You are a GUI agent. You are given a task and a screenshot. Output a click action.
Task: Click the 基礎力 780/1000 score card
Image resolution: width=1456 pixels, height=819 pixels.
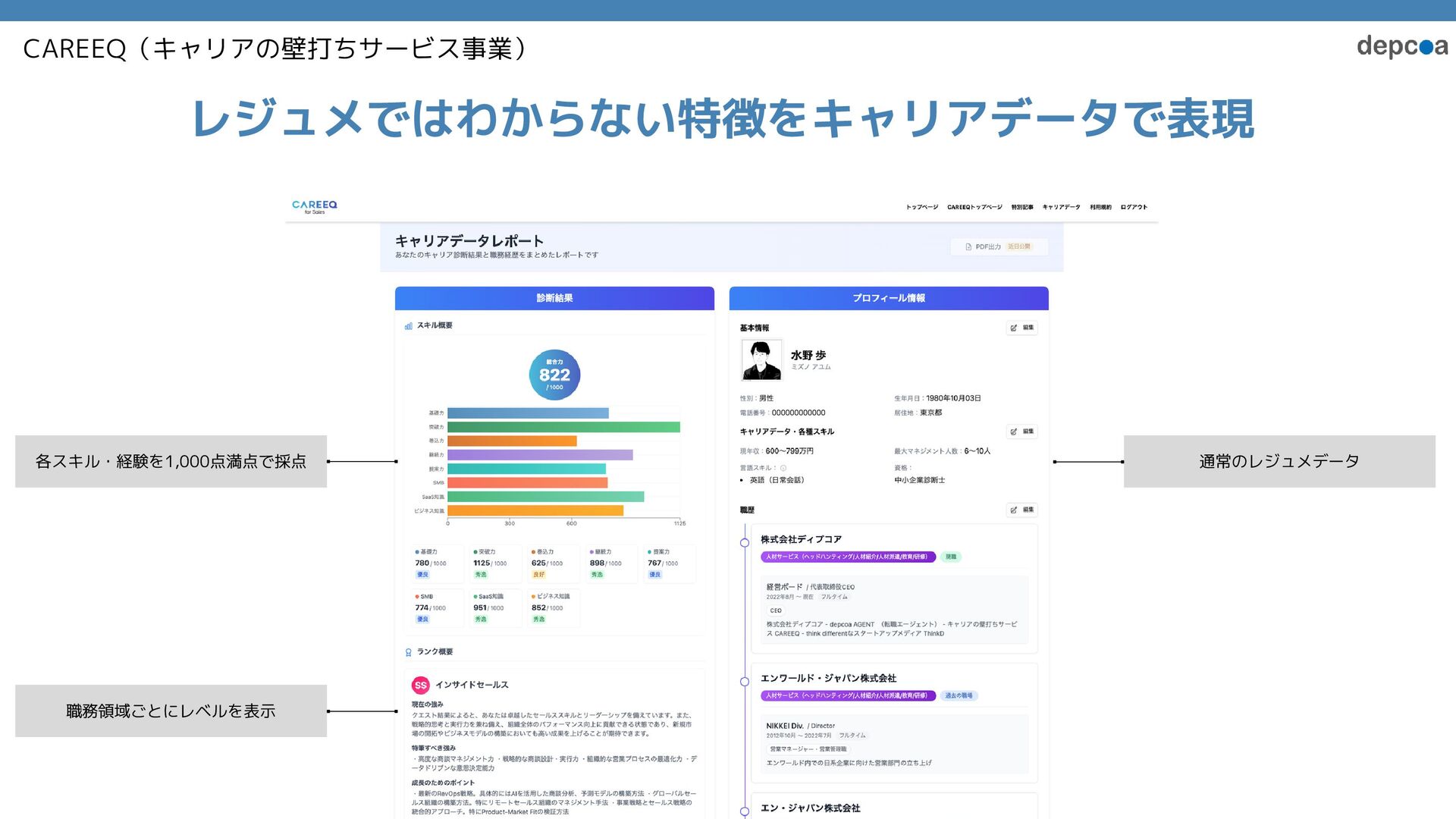(x=436, y=563)
